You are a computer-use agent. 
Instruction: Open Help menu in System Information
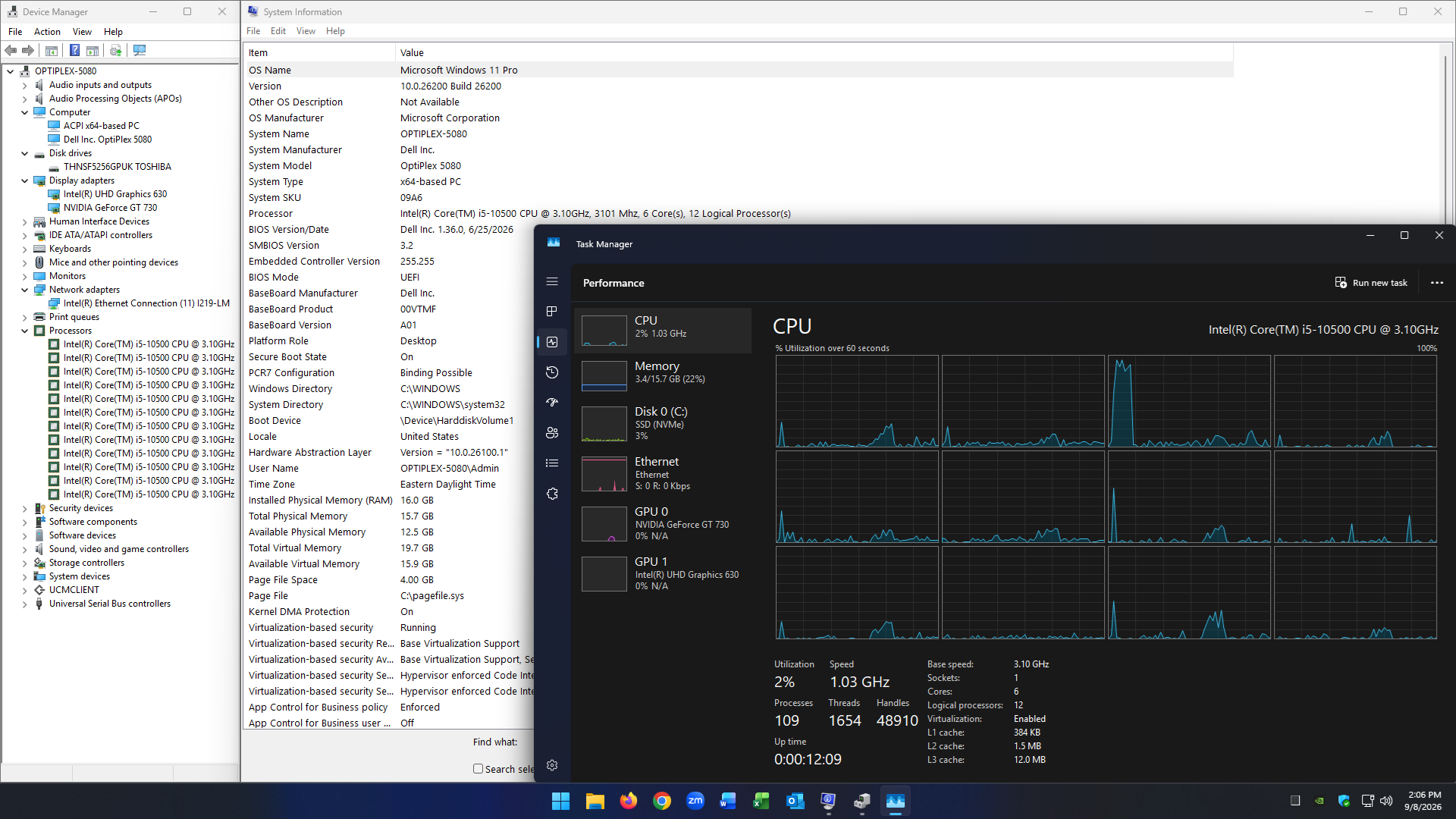(335, 31)
